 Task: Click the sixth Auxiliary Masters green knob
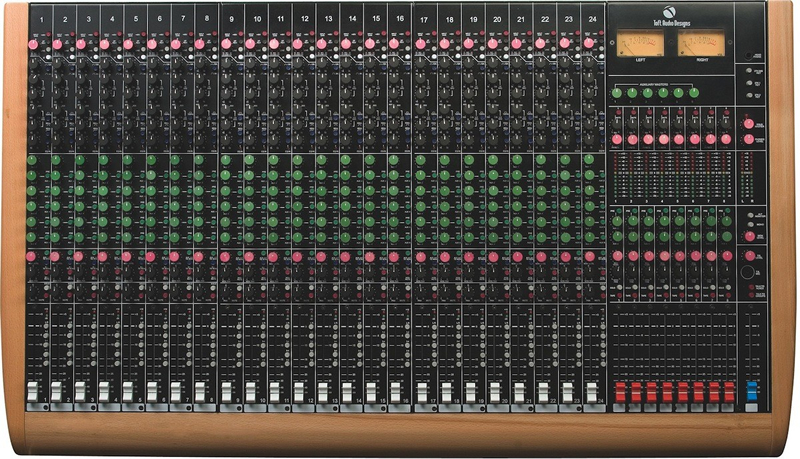[x=694, y=93]
